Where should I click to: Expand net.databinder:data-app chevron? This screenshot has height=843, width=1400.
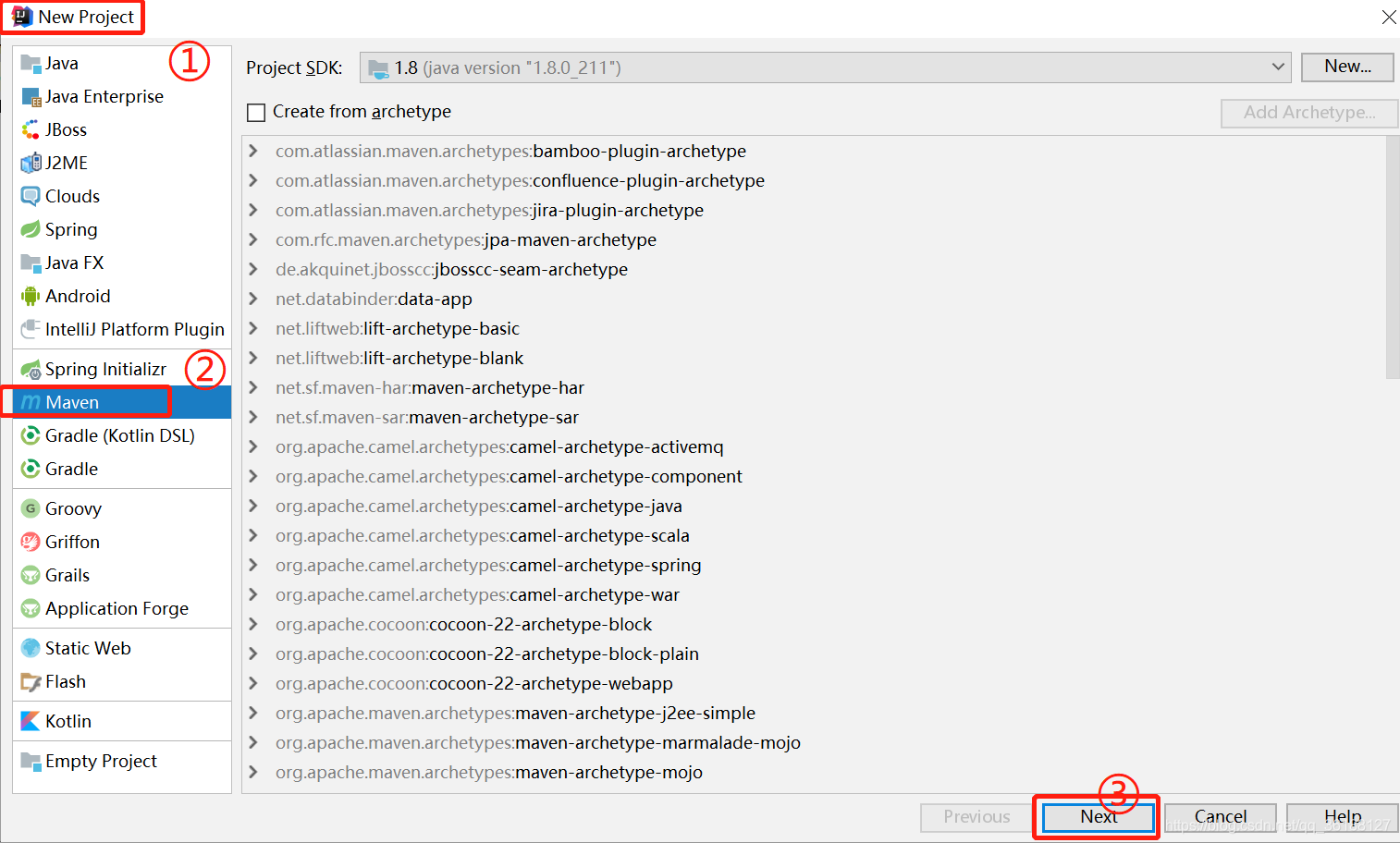pyautogui.click(x=253, y=299)
